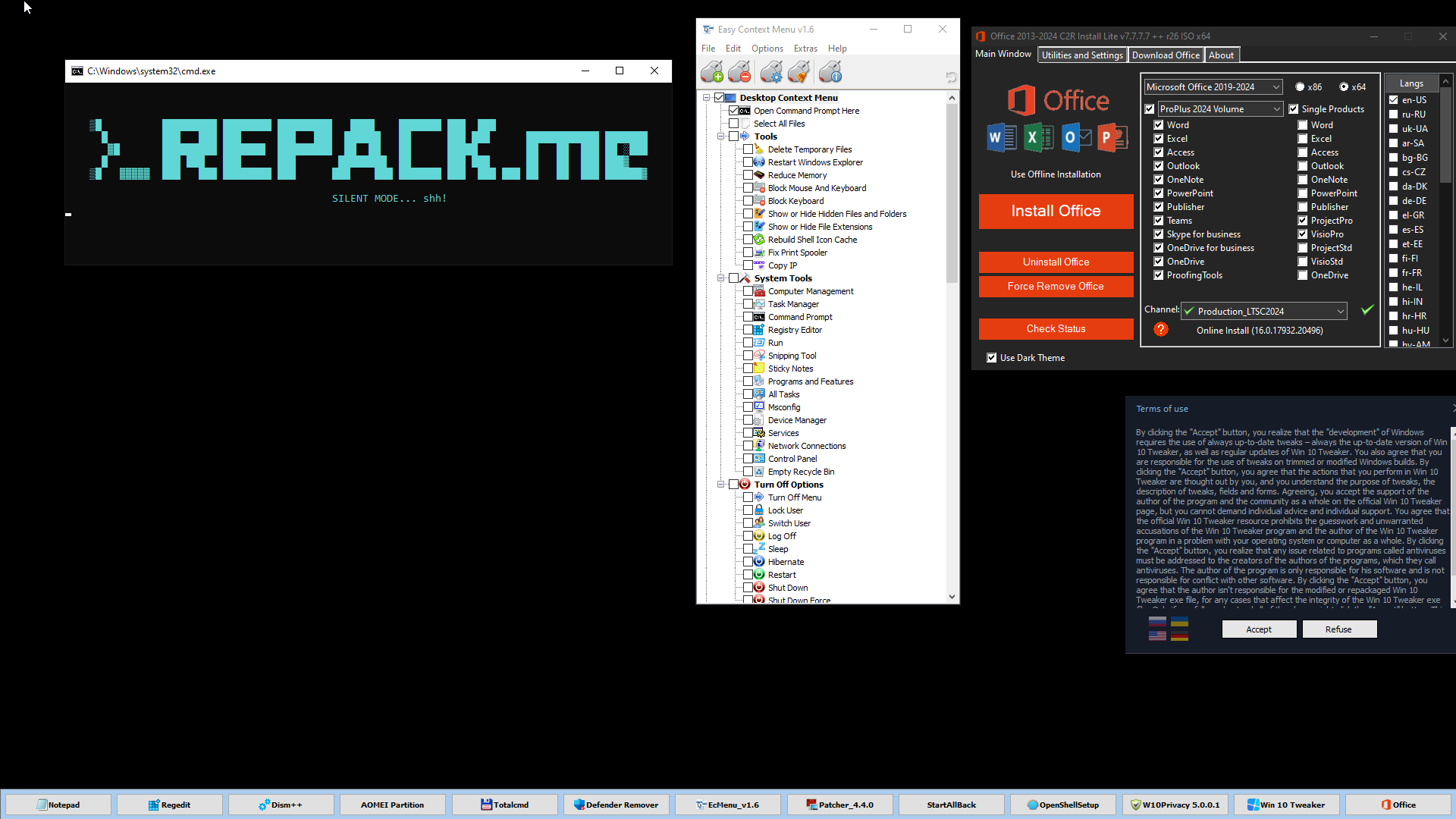
Task: Click the Uninstall Office button
Action: [x=1056, y=262]
